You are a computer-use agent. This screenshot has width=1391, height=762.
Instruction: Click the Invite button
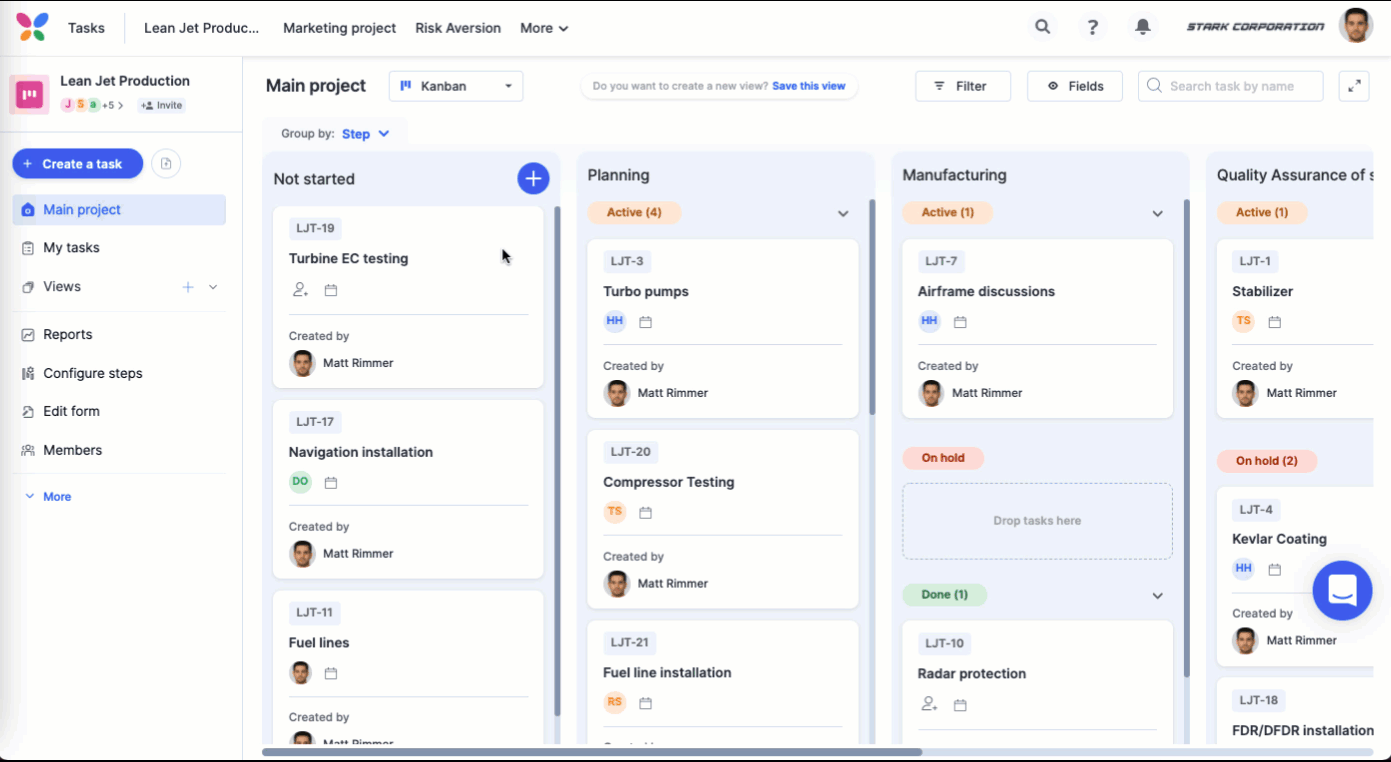coord(162,105)
